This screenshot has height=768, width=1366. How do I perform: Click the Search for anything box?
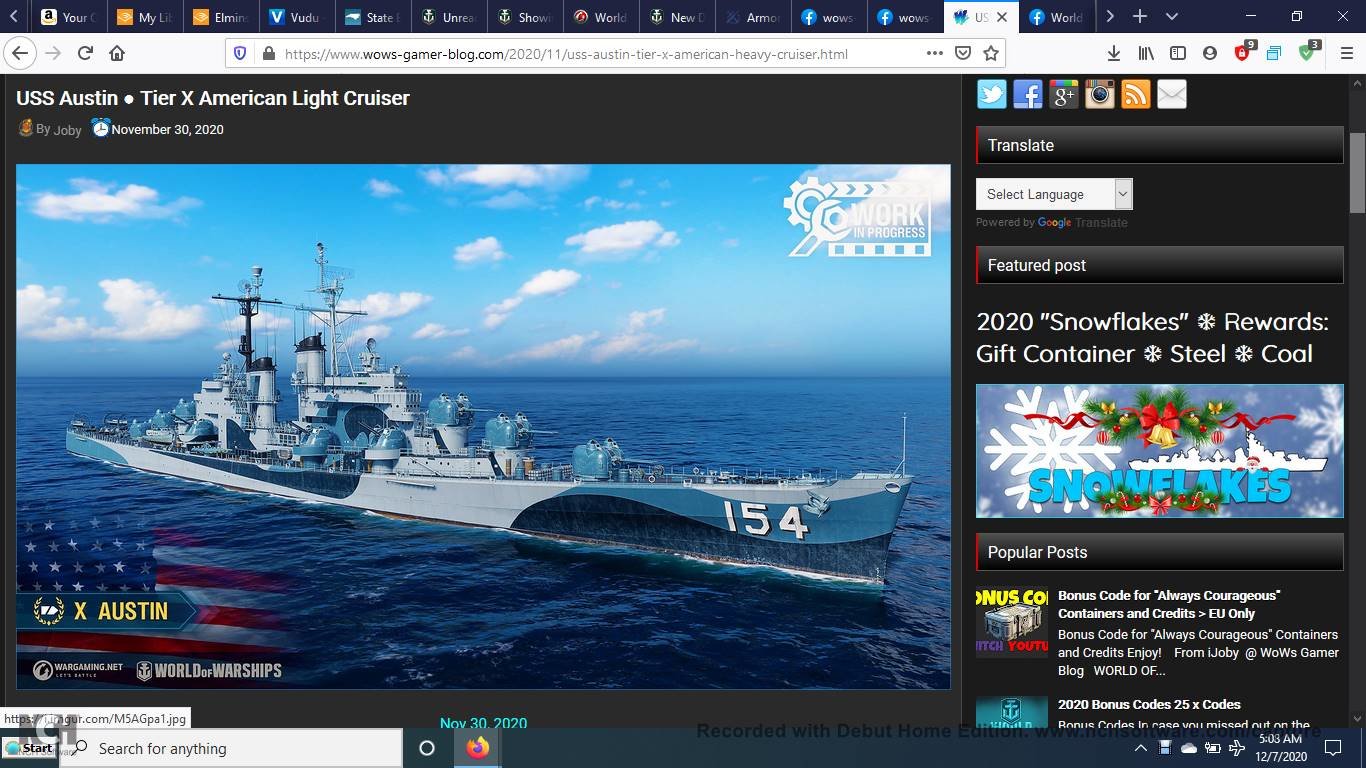(231, 748)
